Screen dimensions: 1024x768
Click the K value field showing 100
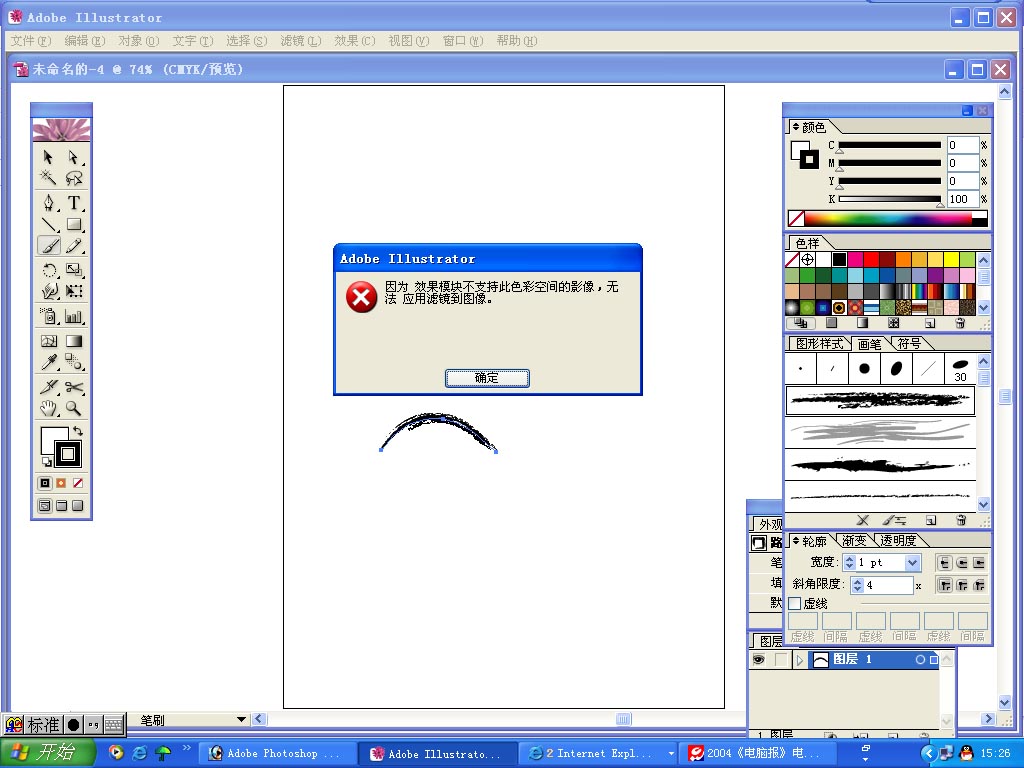(x=963, y=199)
